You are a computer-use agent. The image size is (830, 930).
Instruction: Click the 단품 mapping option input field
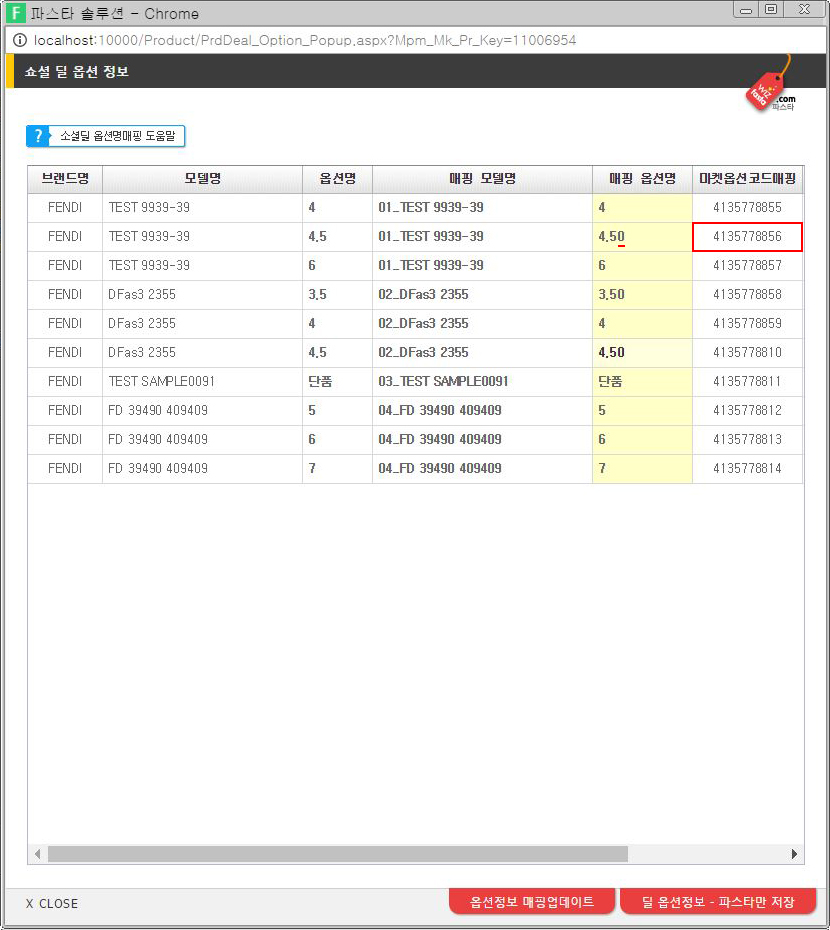[641, 382]
